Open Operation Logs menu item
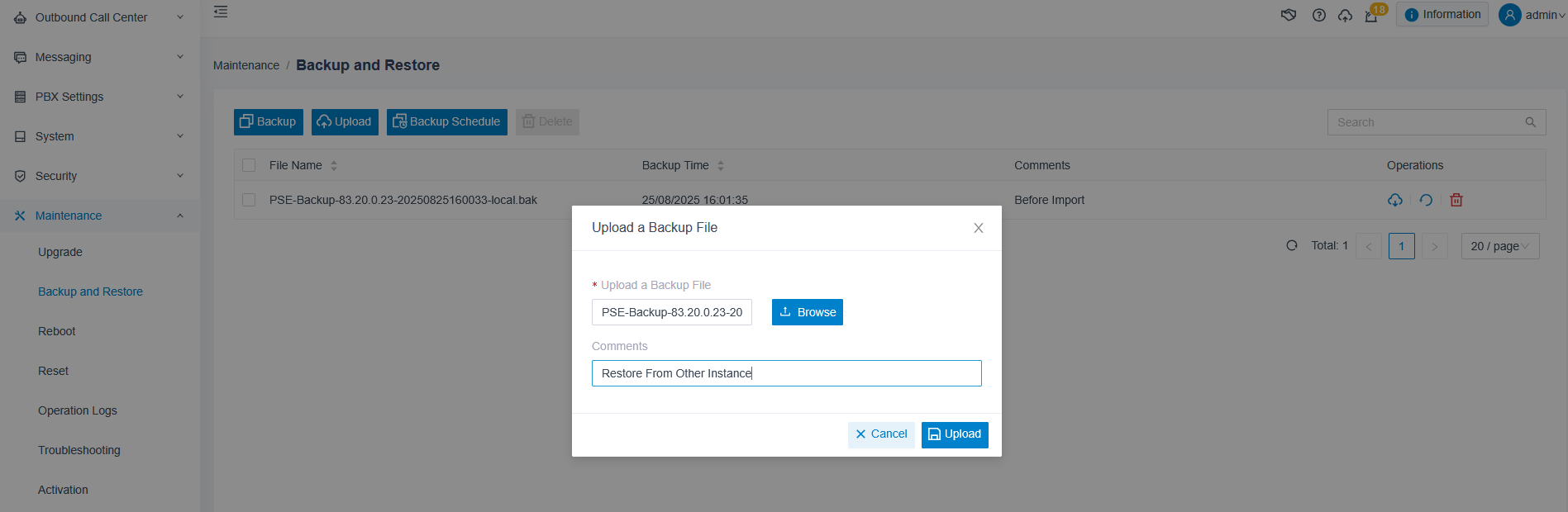 pos(78,410)
